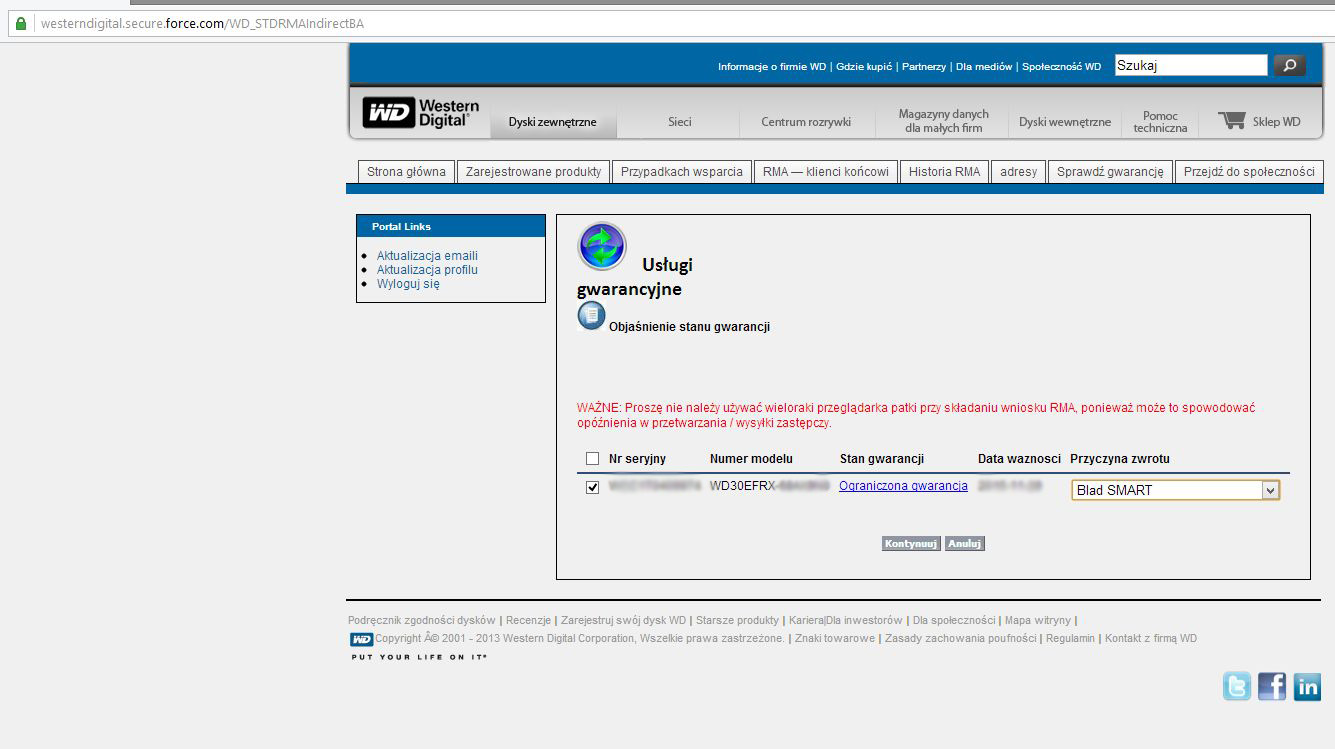Switch to the Przejdź do społeczności tab
1335x749 pixels.
(1249, 172)
